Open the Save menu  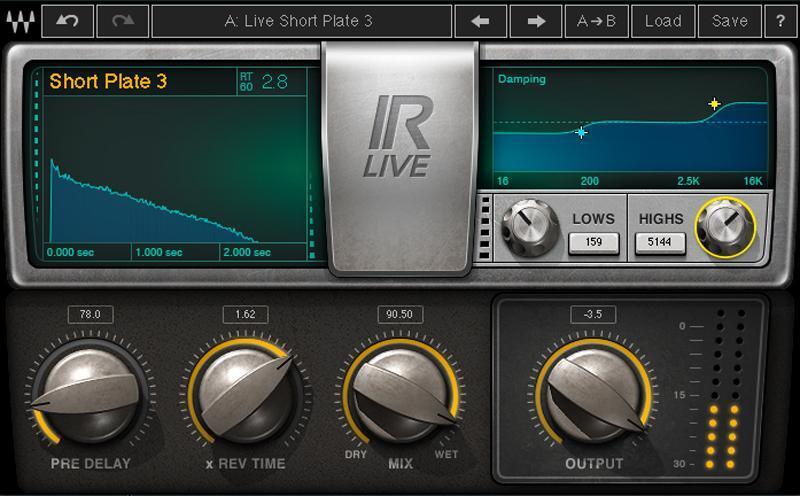click(730, 21)
